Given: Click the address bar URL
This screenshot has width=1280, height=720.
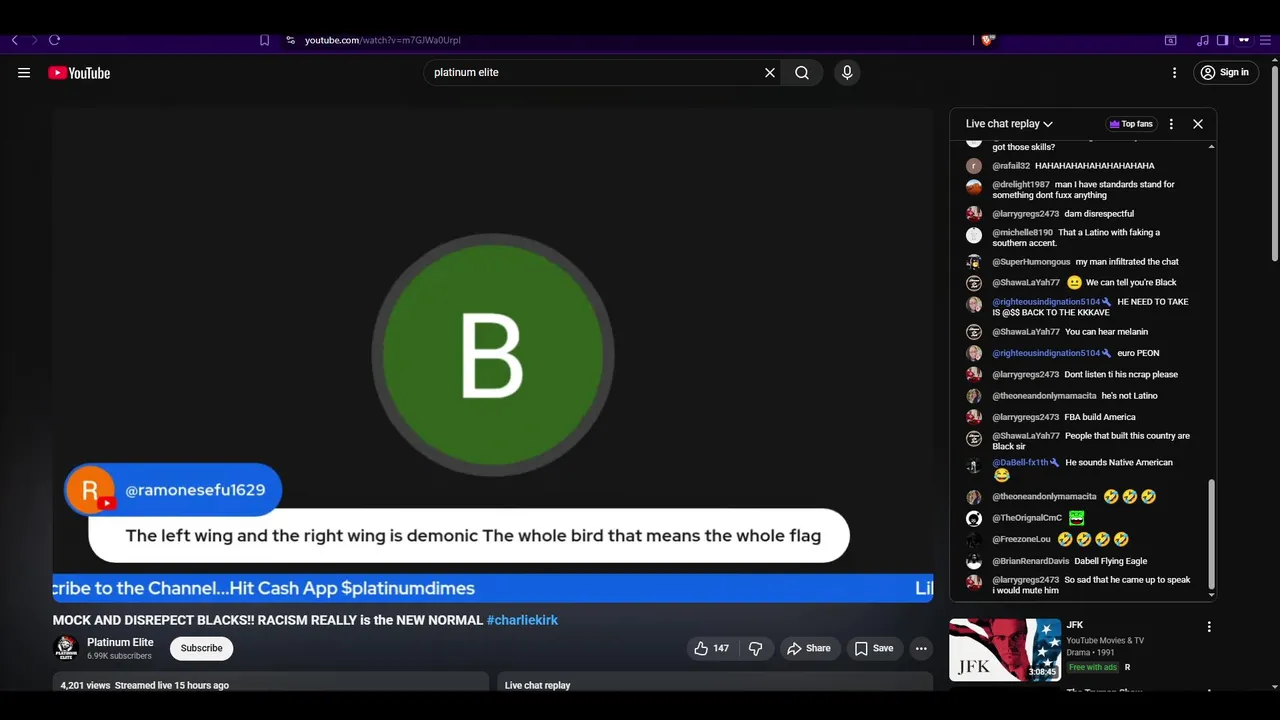Looking at the screenshot, I should (x=382, y=40).
